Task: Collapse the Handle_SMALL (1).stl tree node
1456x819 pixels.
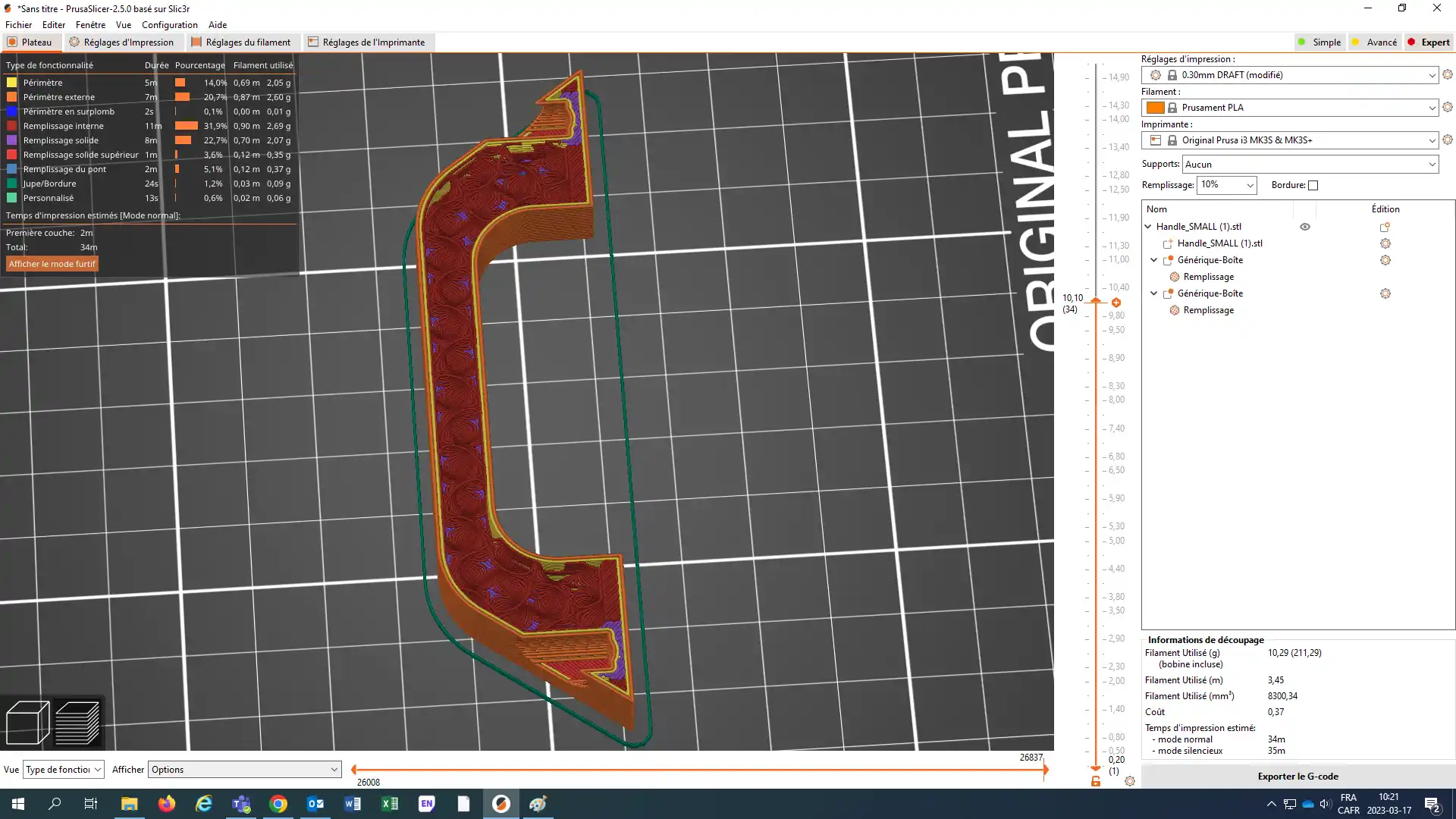Action: click(x=1148, y=227)
